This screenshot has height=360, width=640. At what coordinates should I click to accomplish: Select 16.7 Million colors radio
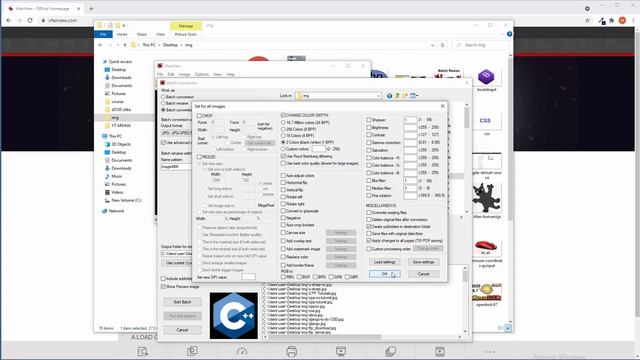tap(283, 122)
